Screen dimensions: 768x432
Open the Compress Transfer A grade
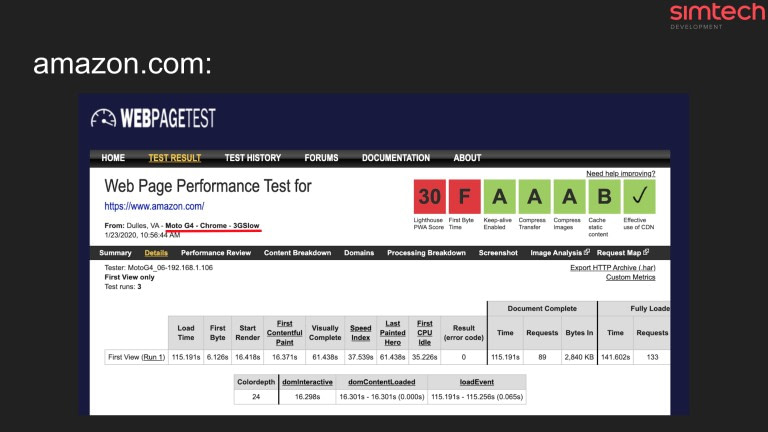tap(534, 197)
